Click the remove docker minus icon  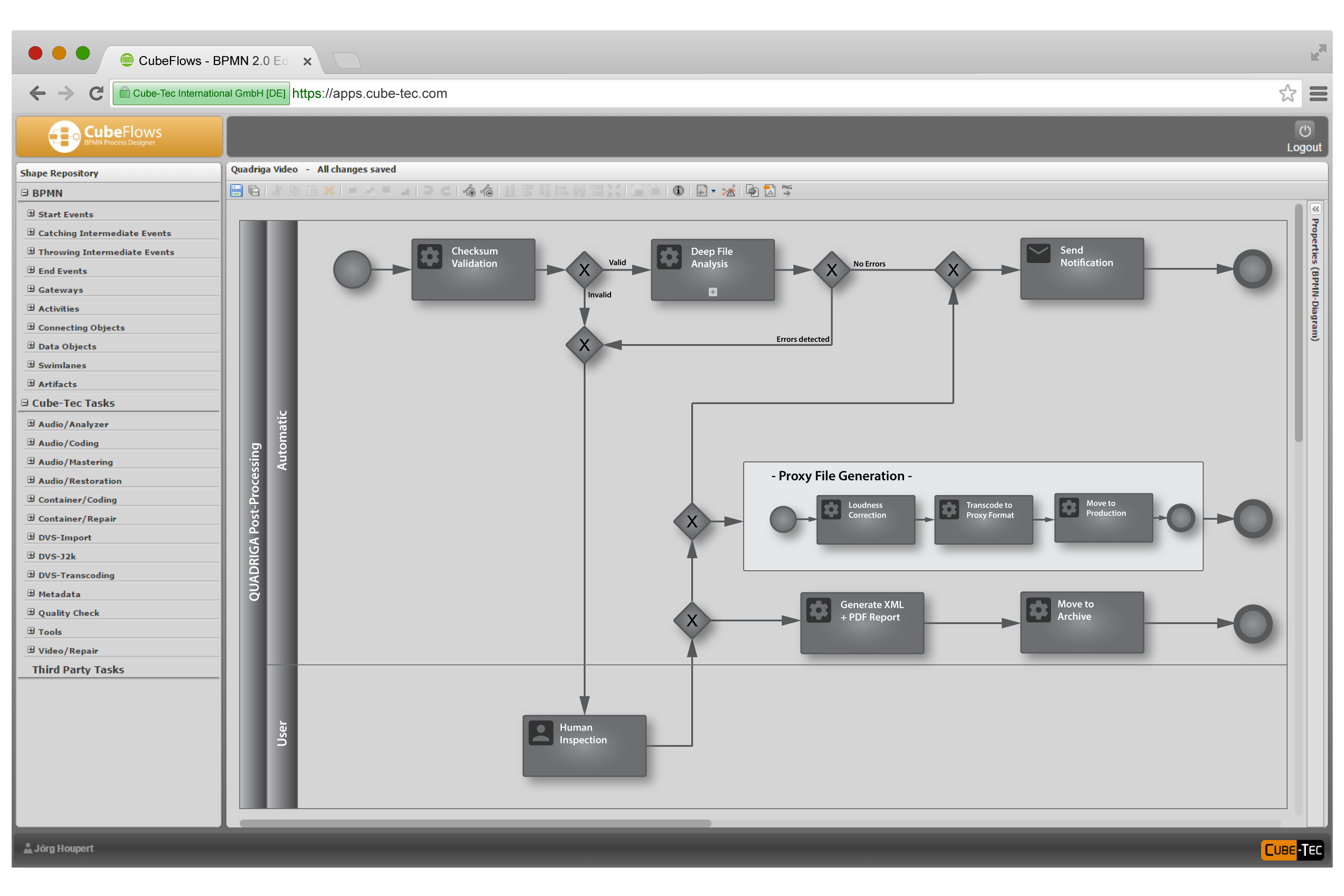487,191
